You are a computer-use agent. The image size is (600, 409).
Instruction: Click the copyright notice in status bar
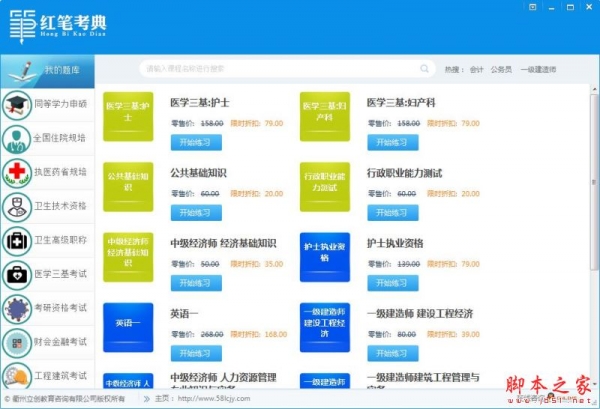click(x=65, y=399)
